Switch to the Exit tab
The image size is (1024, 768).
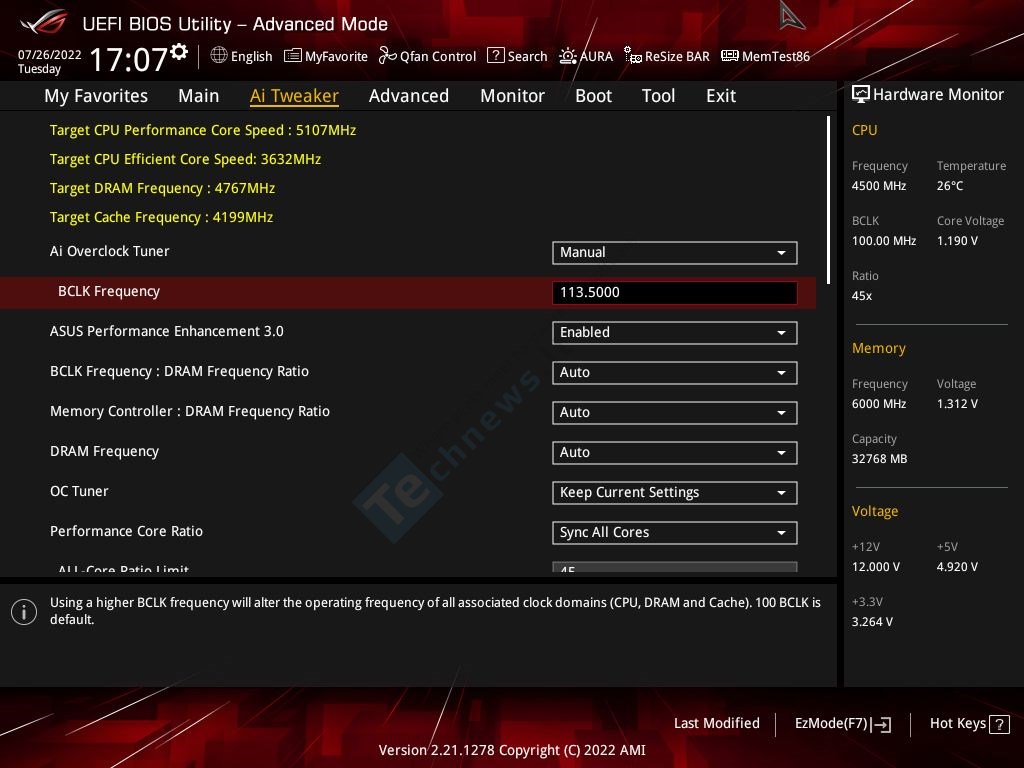tap(721, 96)
